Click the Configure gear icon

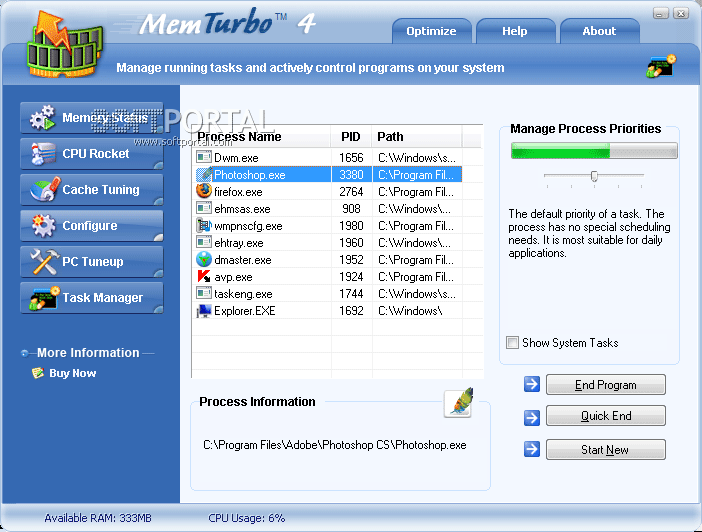point(43,225)
